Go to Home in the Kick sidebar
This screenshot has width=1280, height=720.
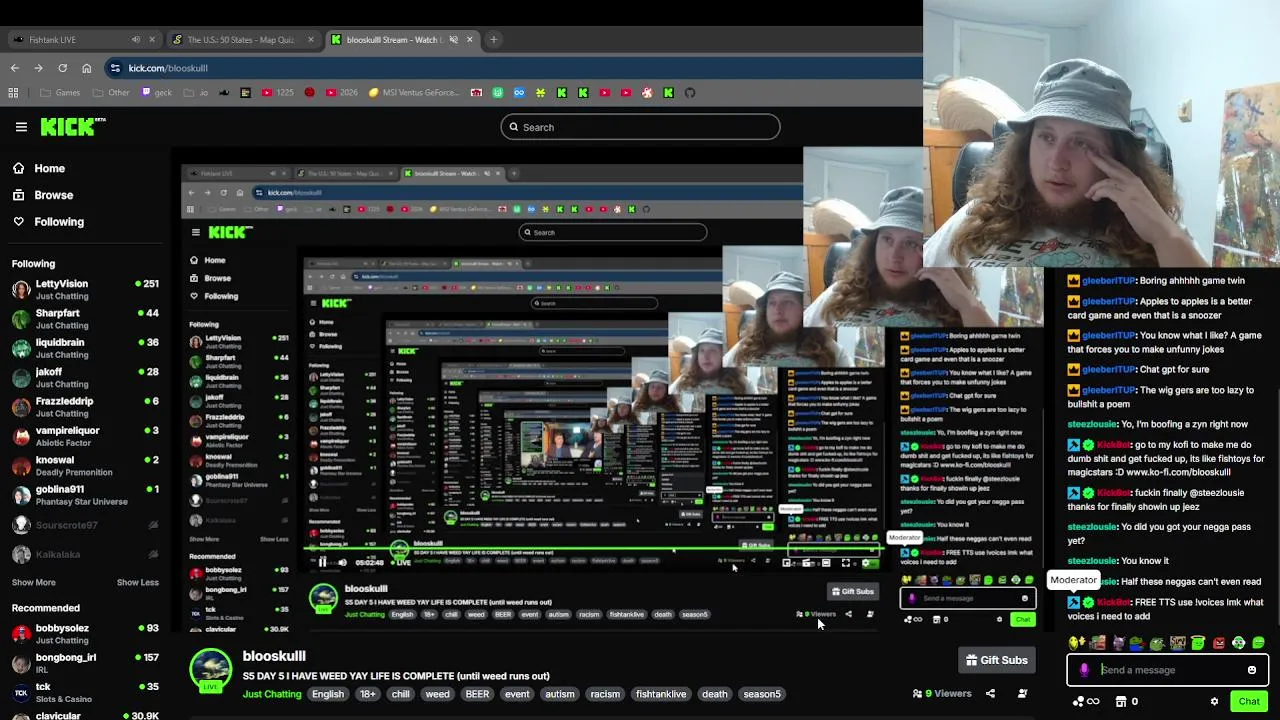39,169
